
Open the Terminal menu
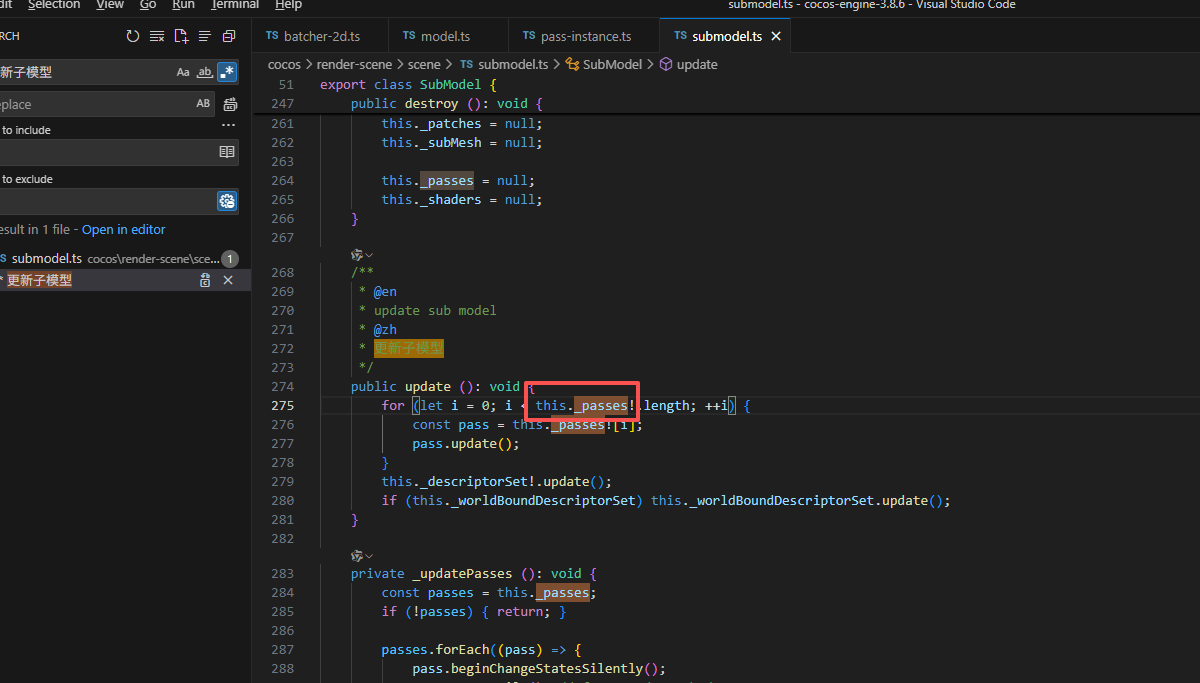coord(235,5)
